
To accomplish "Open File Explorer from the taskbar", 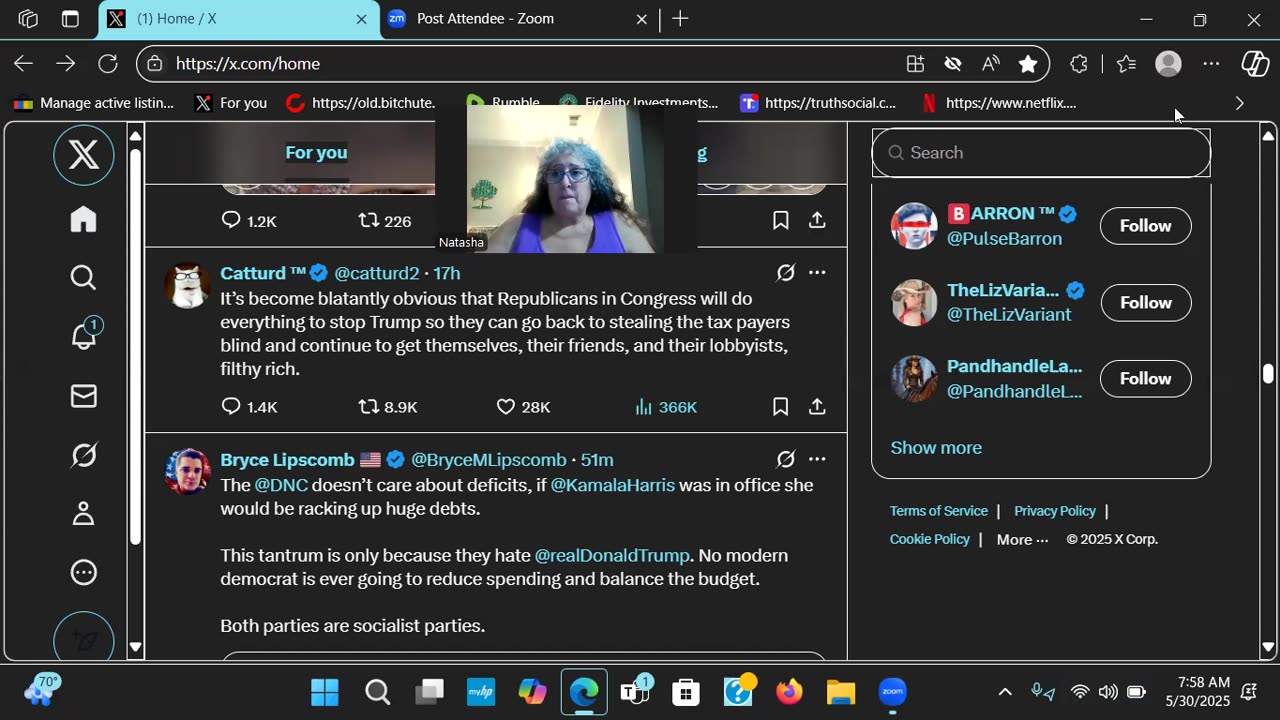I will coord(841,692).
